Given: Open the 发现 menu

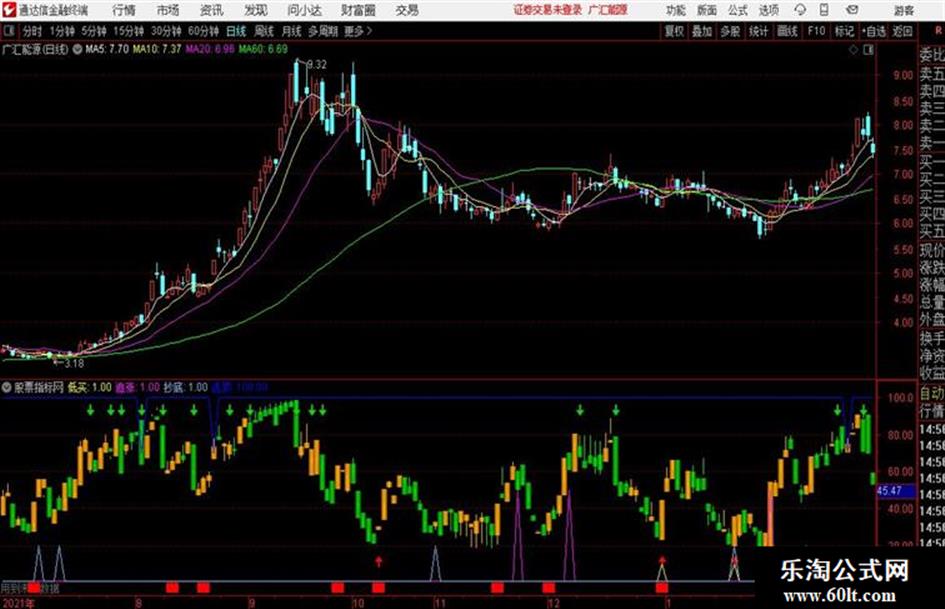Looking at the screenshot, I should [256, 10].
